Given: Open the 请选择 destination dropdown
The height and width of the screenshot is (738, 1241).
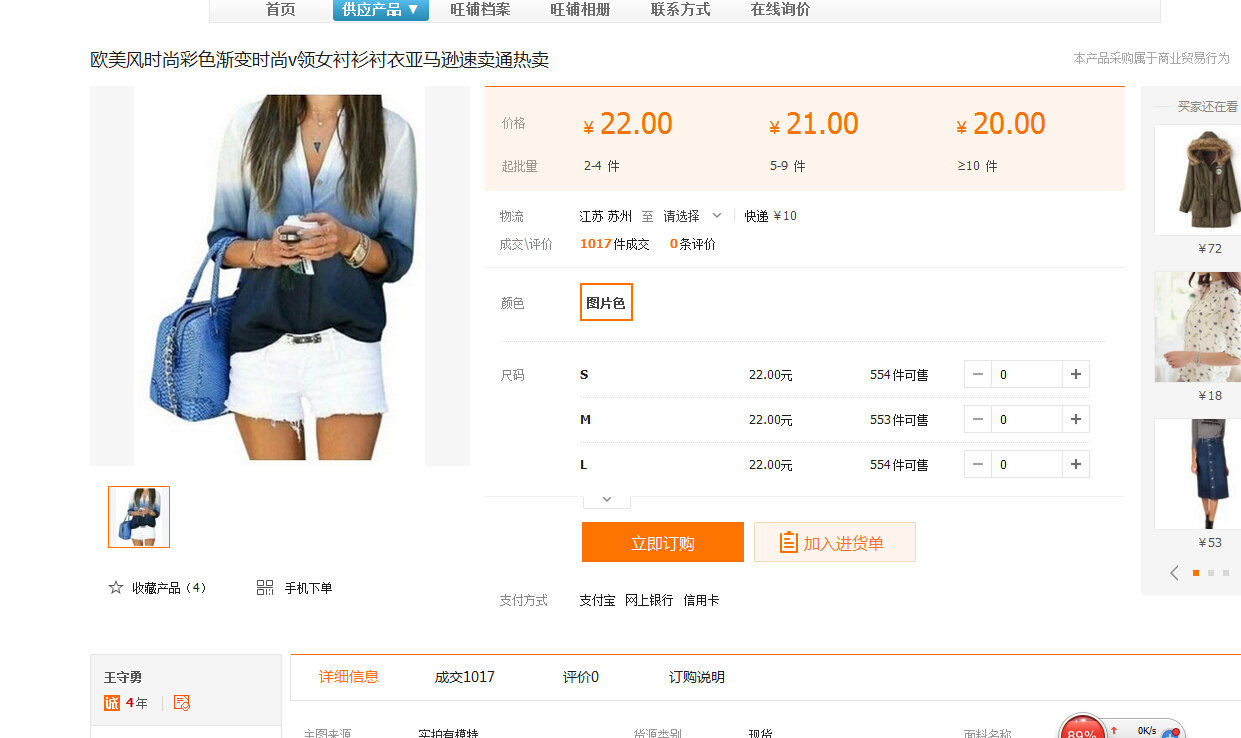Looking at the screenshot, I should point(692,216).
